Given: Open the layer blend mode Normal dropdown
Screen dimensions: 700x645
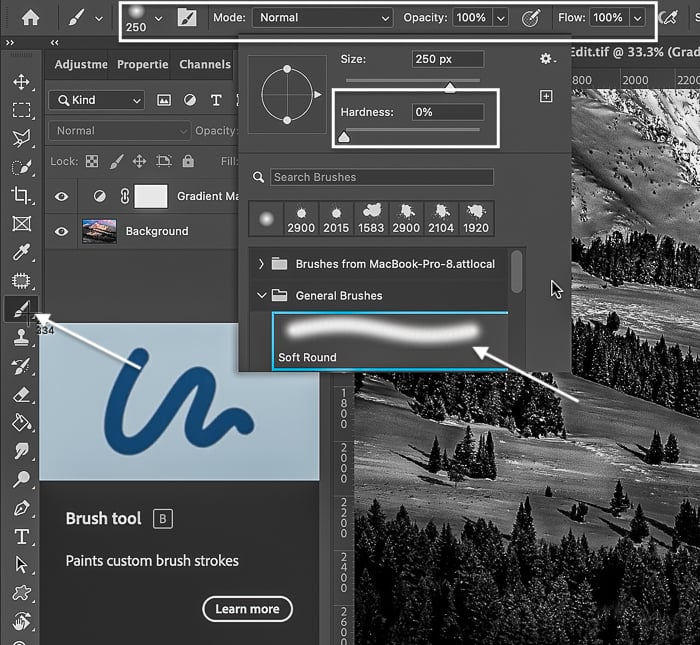Looking at the screenshot, I should tap(120, 131).
